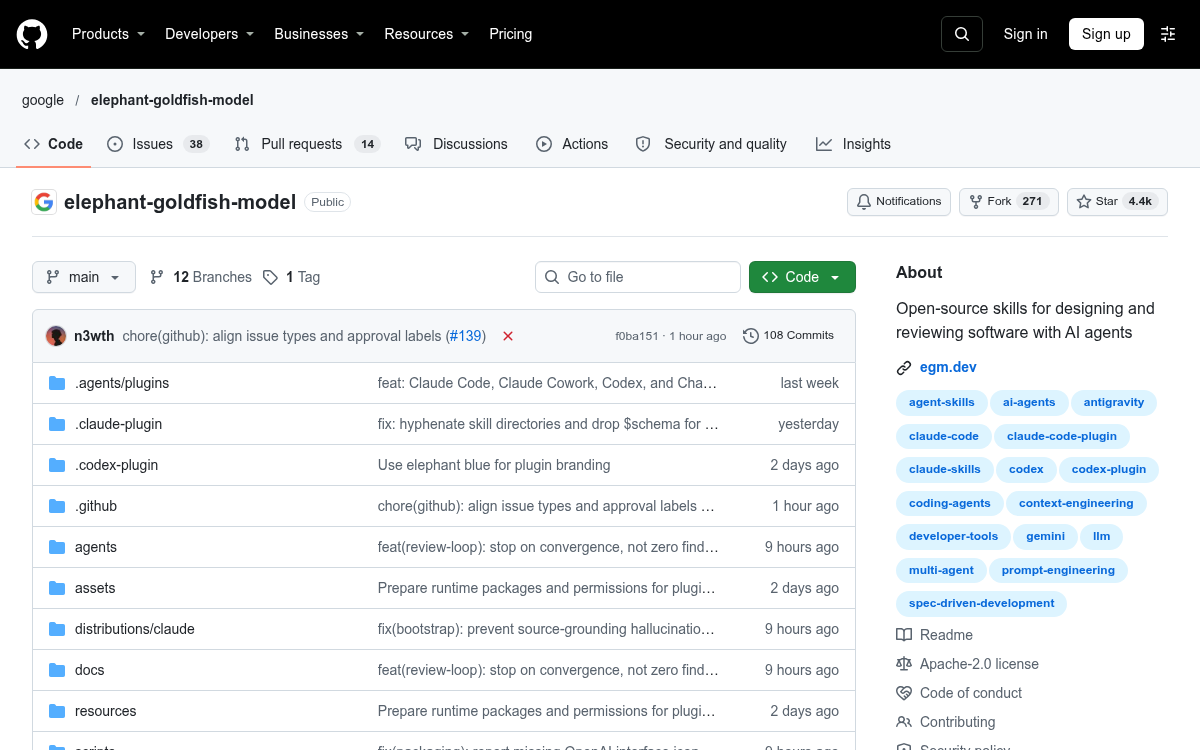Click the folder icon beside distributions/claude
Image resolution: width=1200 pixels, height=750 pixels.
(x=57, y=629)
